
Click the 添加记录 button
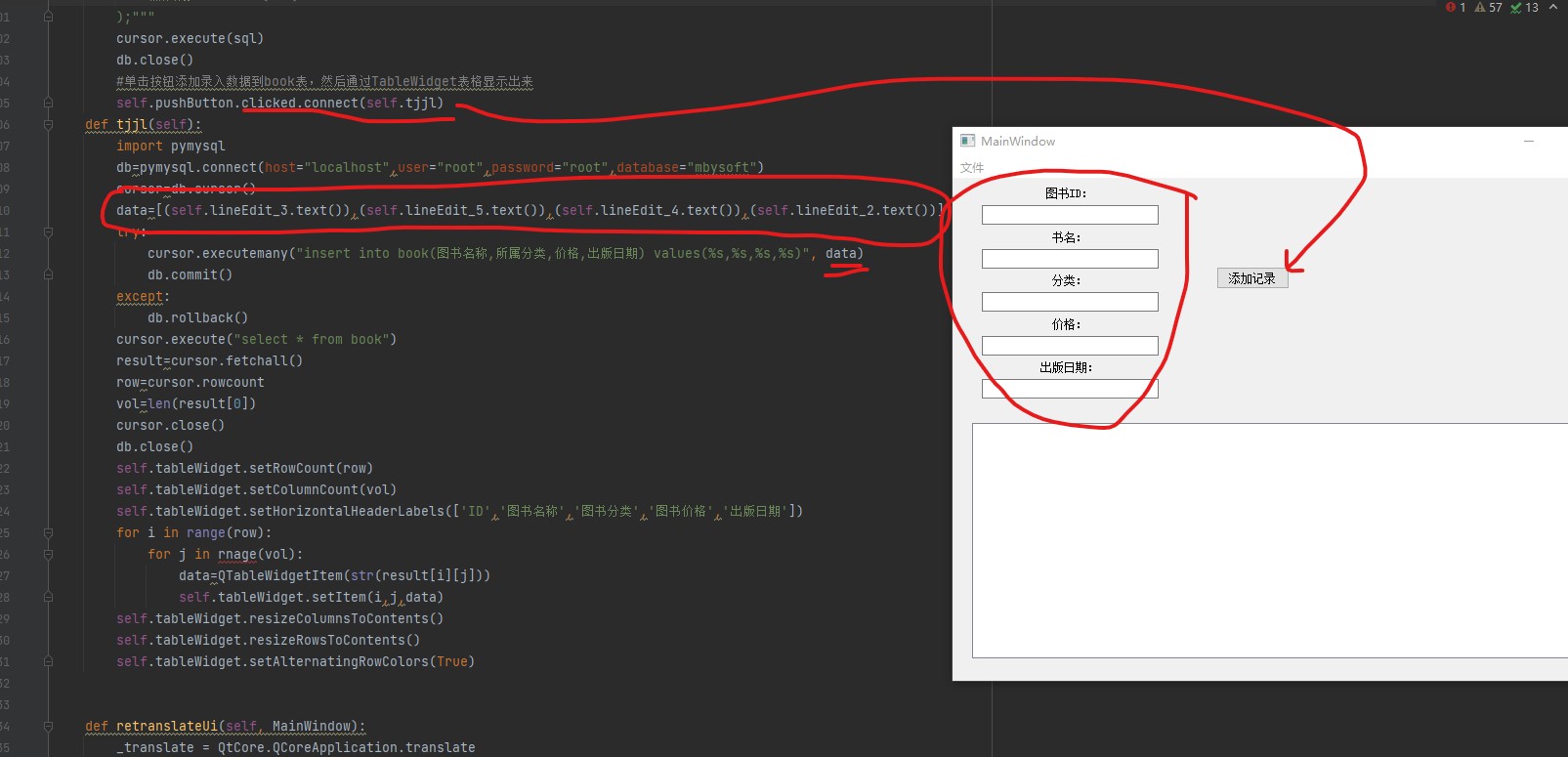1252,278
